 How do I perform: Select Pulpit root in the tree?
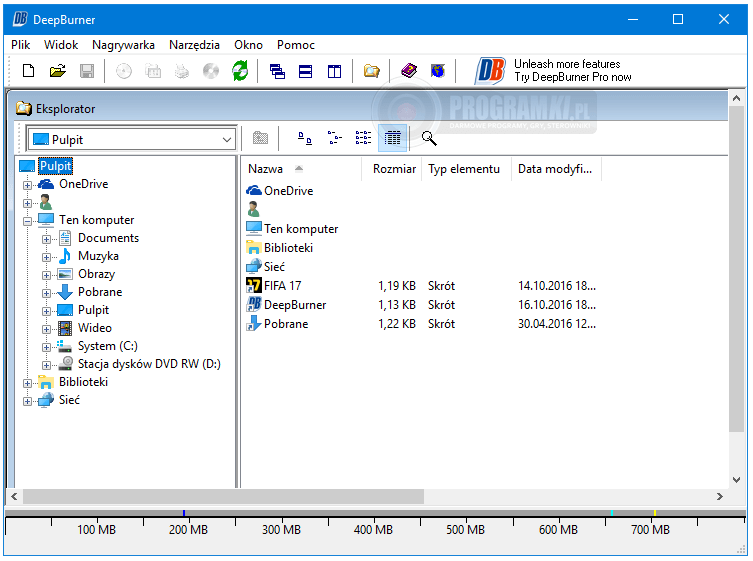click(55, 166)
